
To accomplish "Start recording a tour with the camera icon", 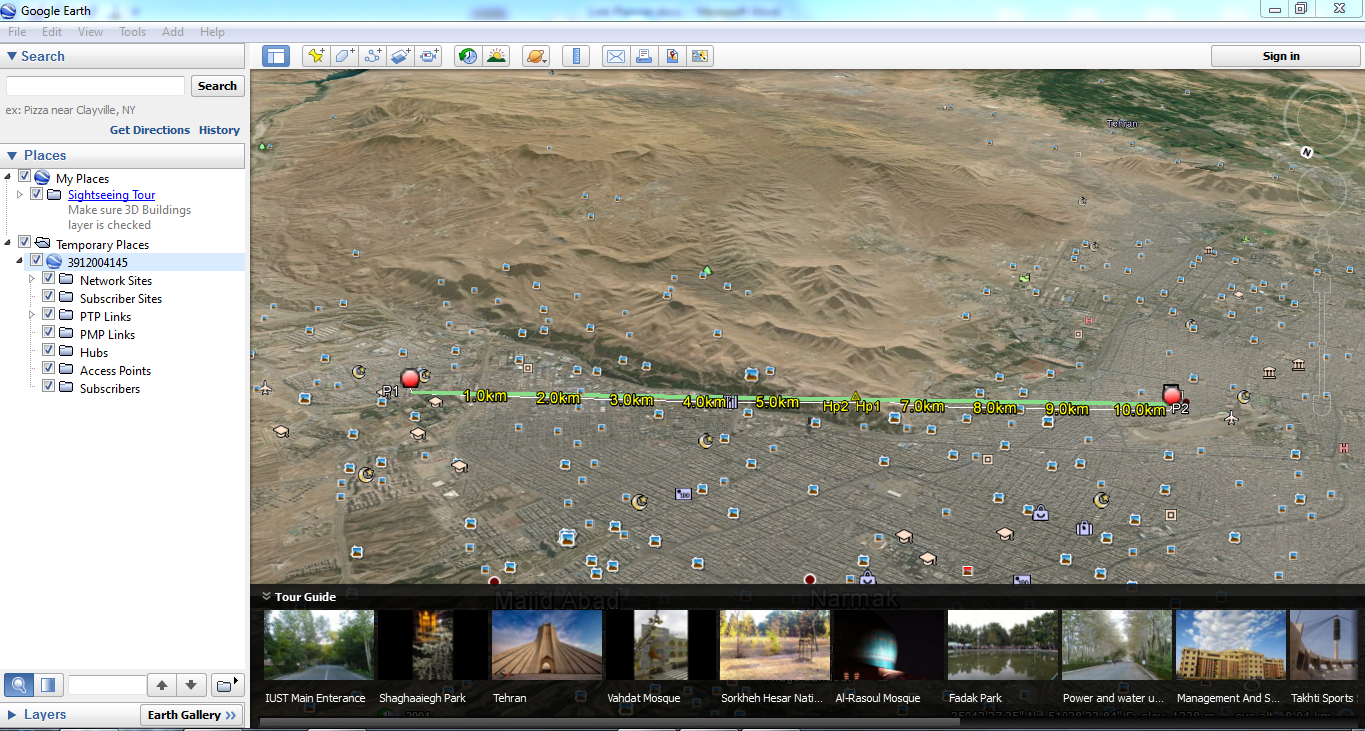I will click(x=430, y=56).
